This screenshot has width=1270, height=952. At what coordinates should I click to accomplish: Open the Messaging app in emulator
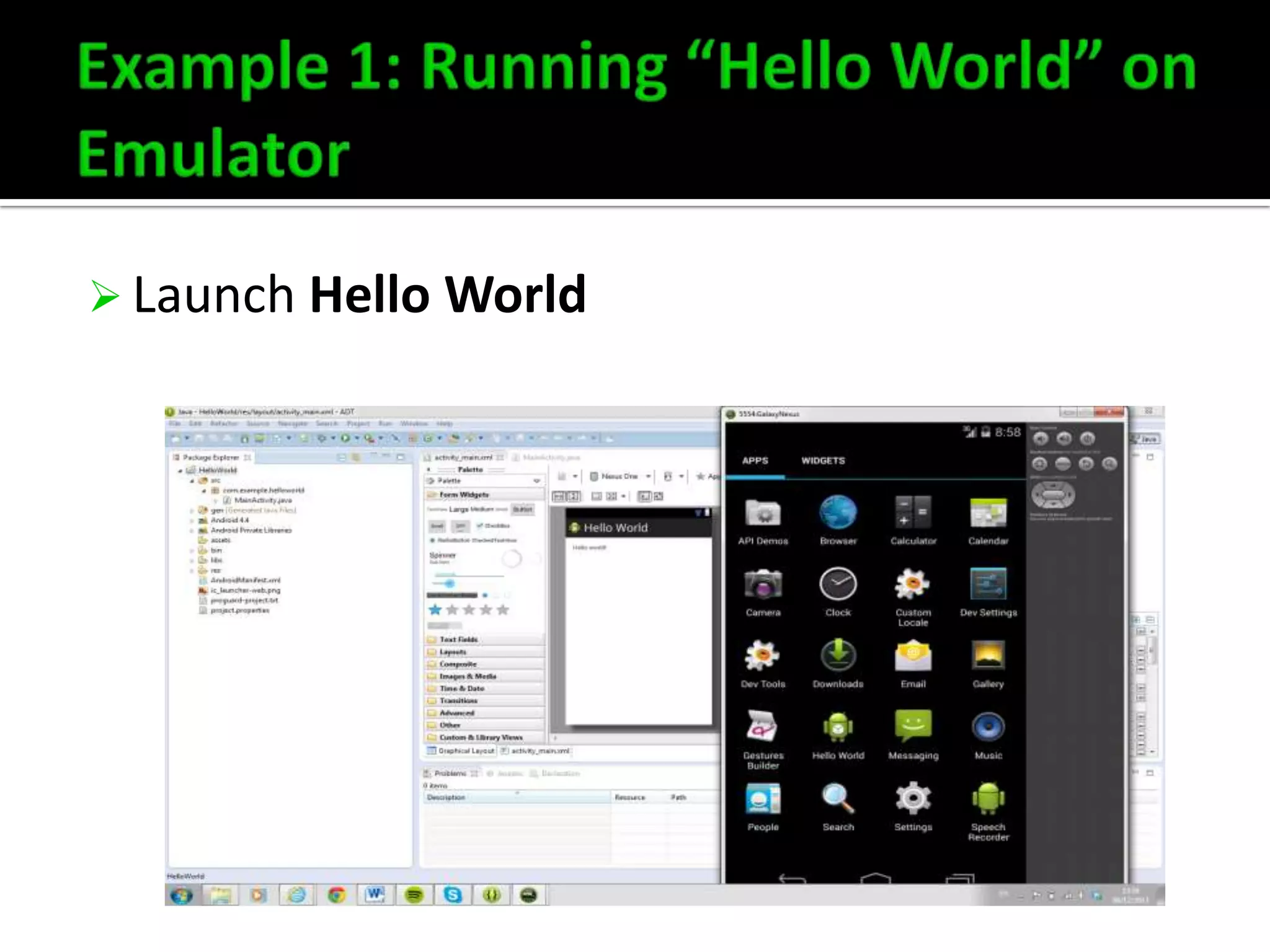coord(913,735)
